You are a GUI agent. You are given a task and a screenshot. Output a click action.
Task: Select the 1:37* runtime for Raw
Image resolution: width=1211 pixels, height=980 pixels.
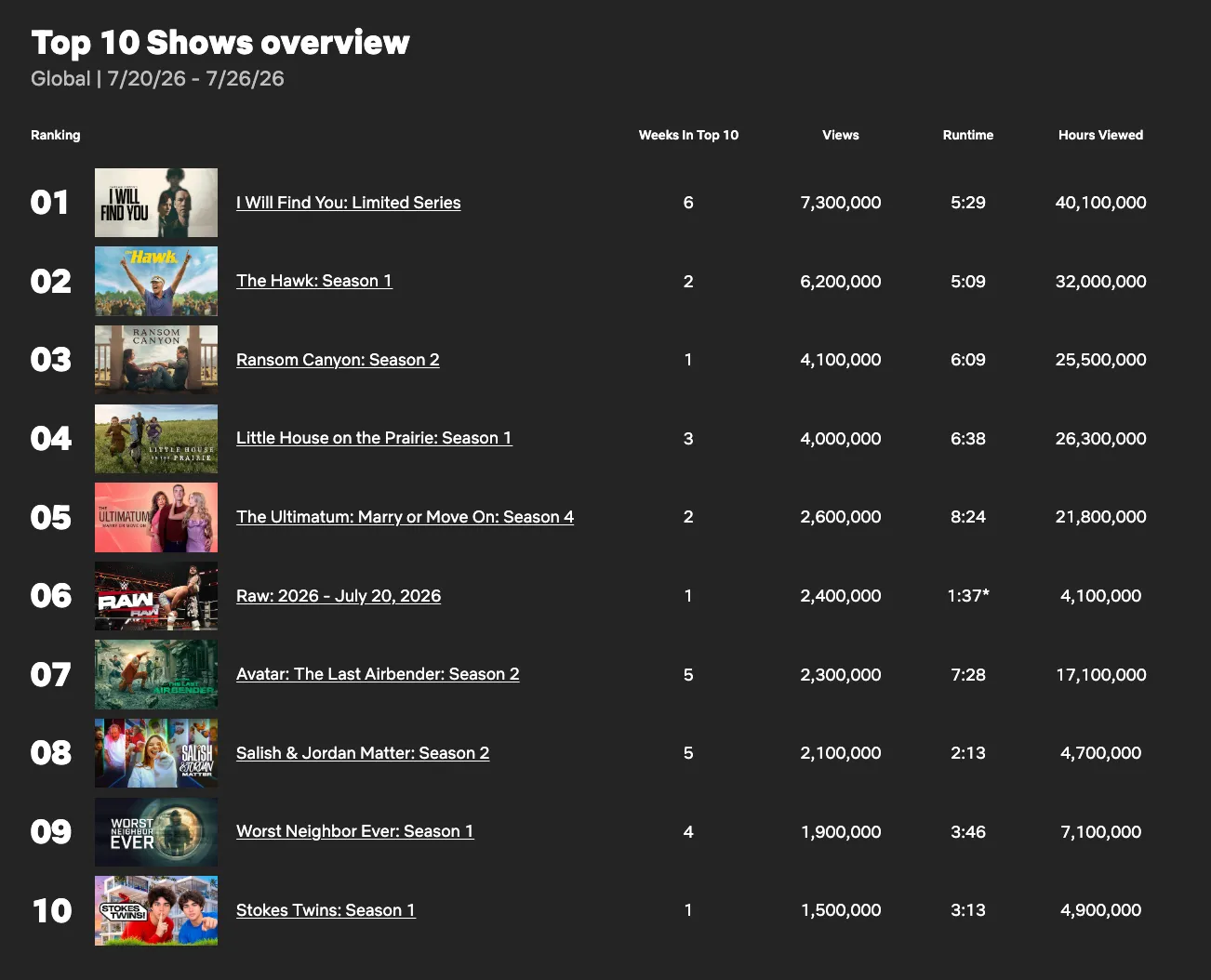coord(968,596)
